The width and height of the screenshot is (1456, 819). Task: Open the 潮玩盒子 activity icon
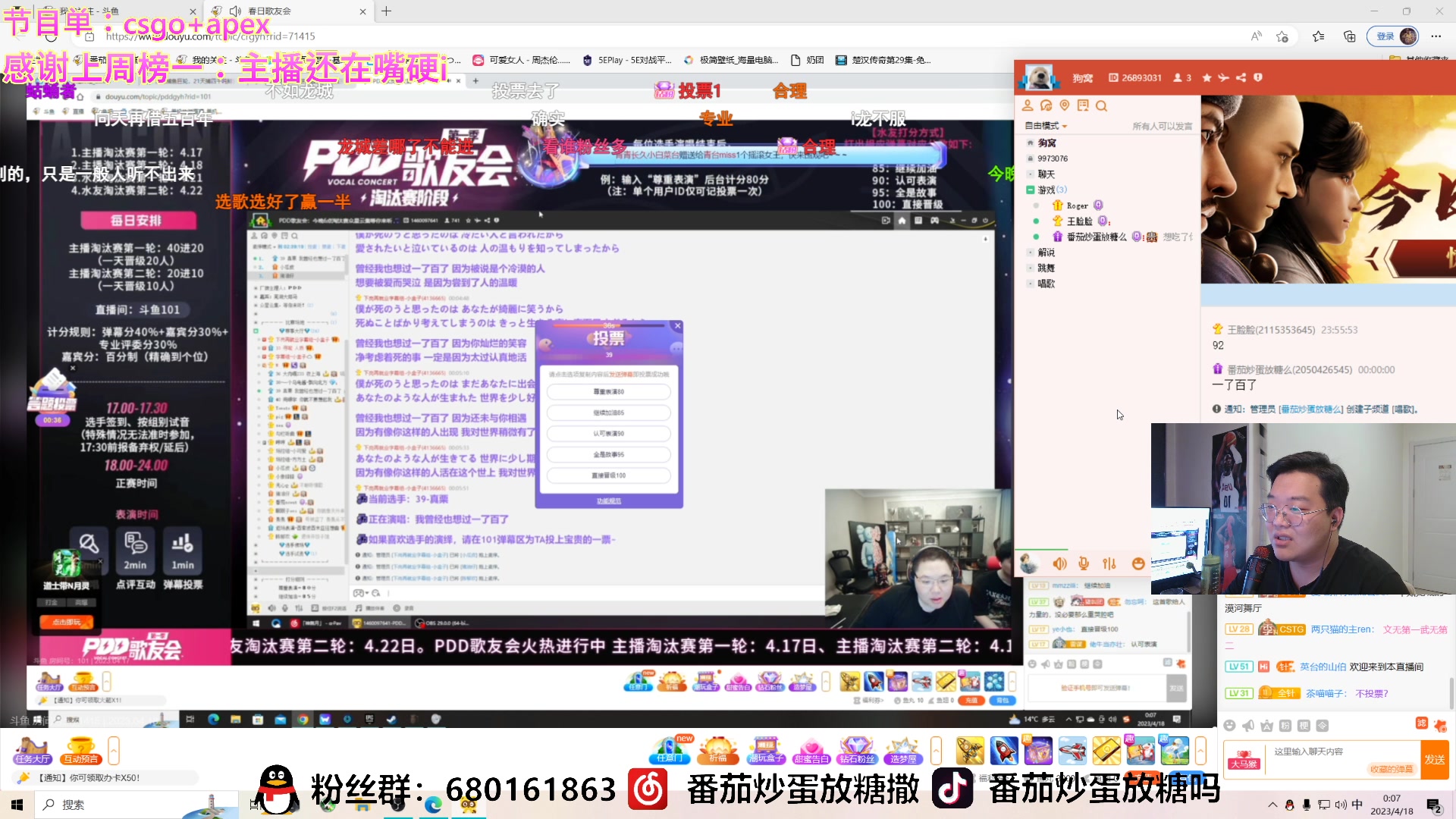(766, 751)
